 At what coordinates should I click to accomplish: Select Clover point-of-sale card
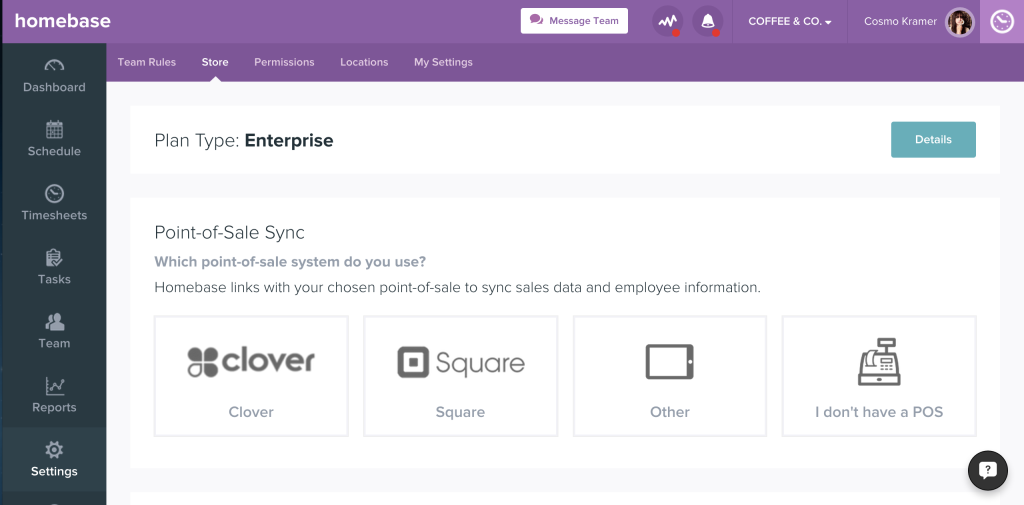[251, 376]
